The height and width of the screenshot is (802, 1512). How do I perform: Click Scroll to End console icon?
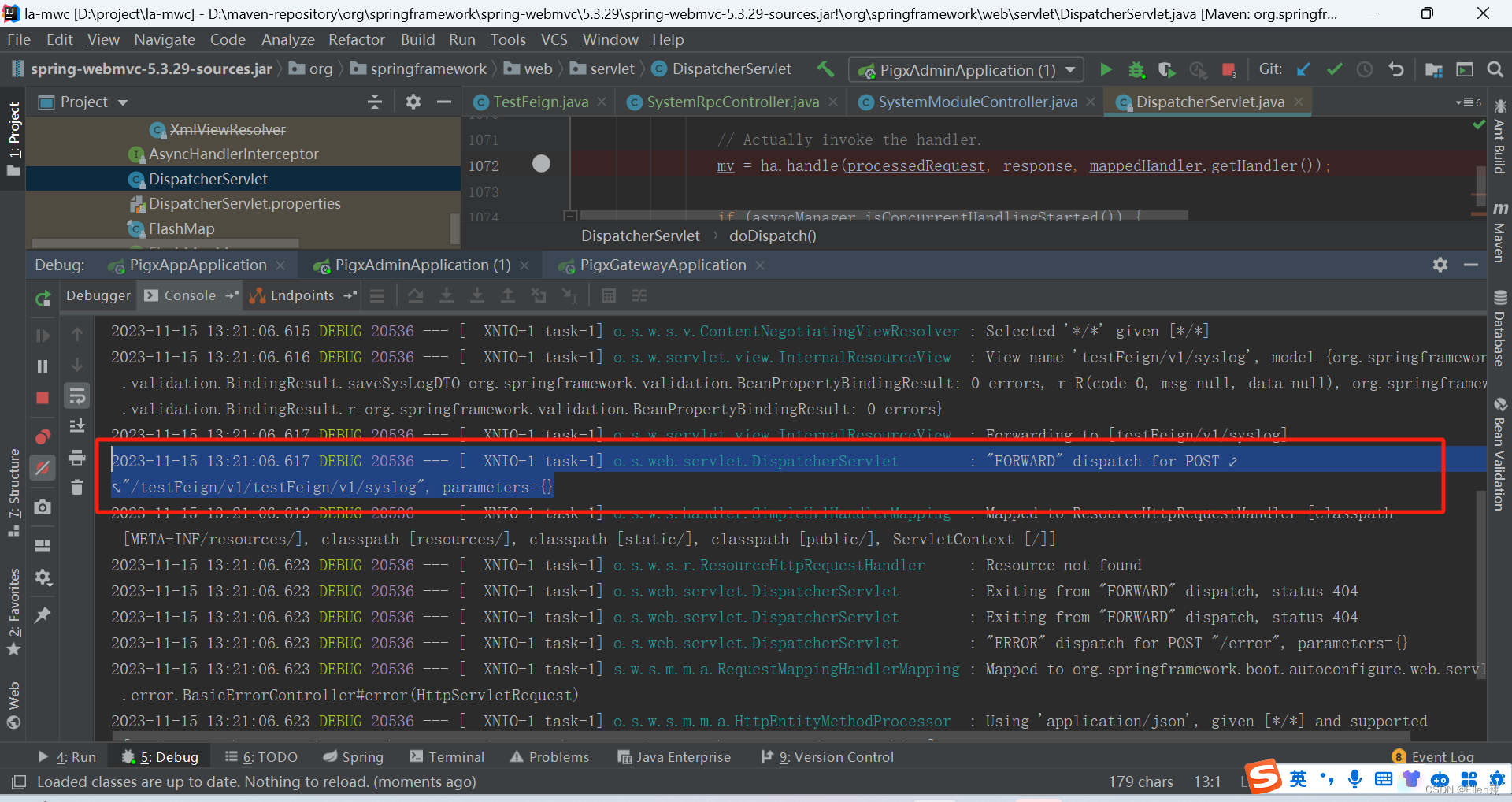[x=76, y=426]
